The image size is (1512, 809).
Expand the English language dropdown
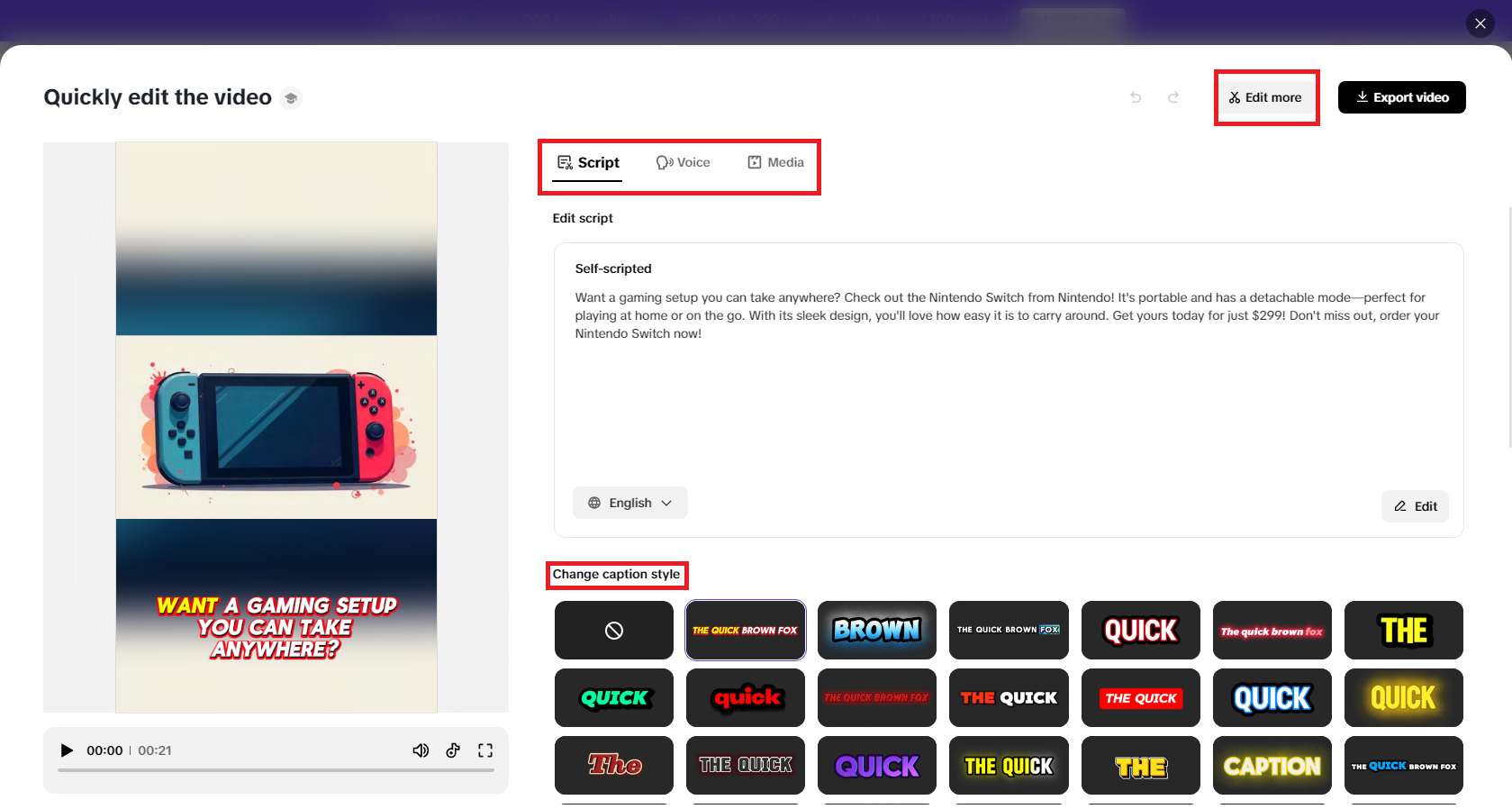click(630, 503)
